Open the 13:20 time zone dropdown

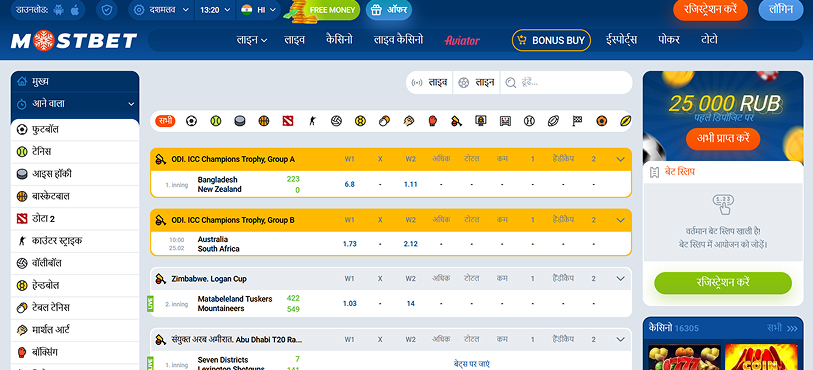215,10
